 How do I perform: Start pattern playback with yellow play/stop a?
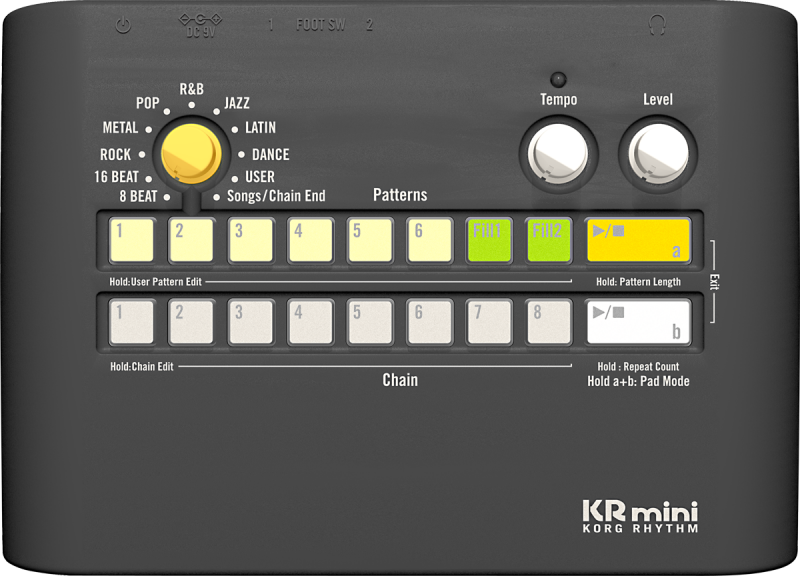tap(639, 240)
